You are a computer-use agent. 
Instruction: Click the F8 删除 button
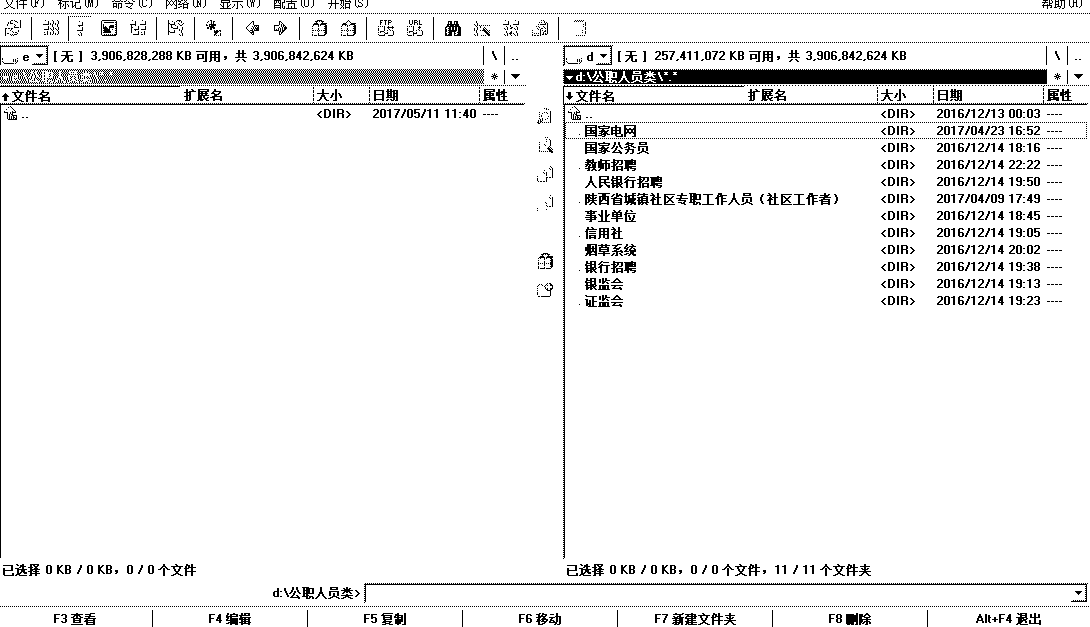[x=849, y=619]
